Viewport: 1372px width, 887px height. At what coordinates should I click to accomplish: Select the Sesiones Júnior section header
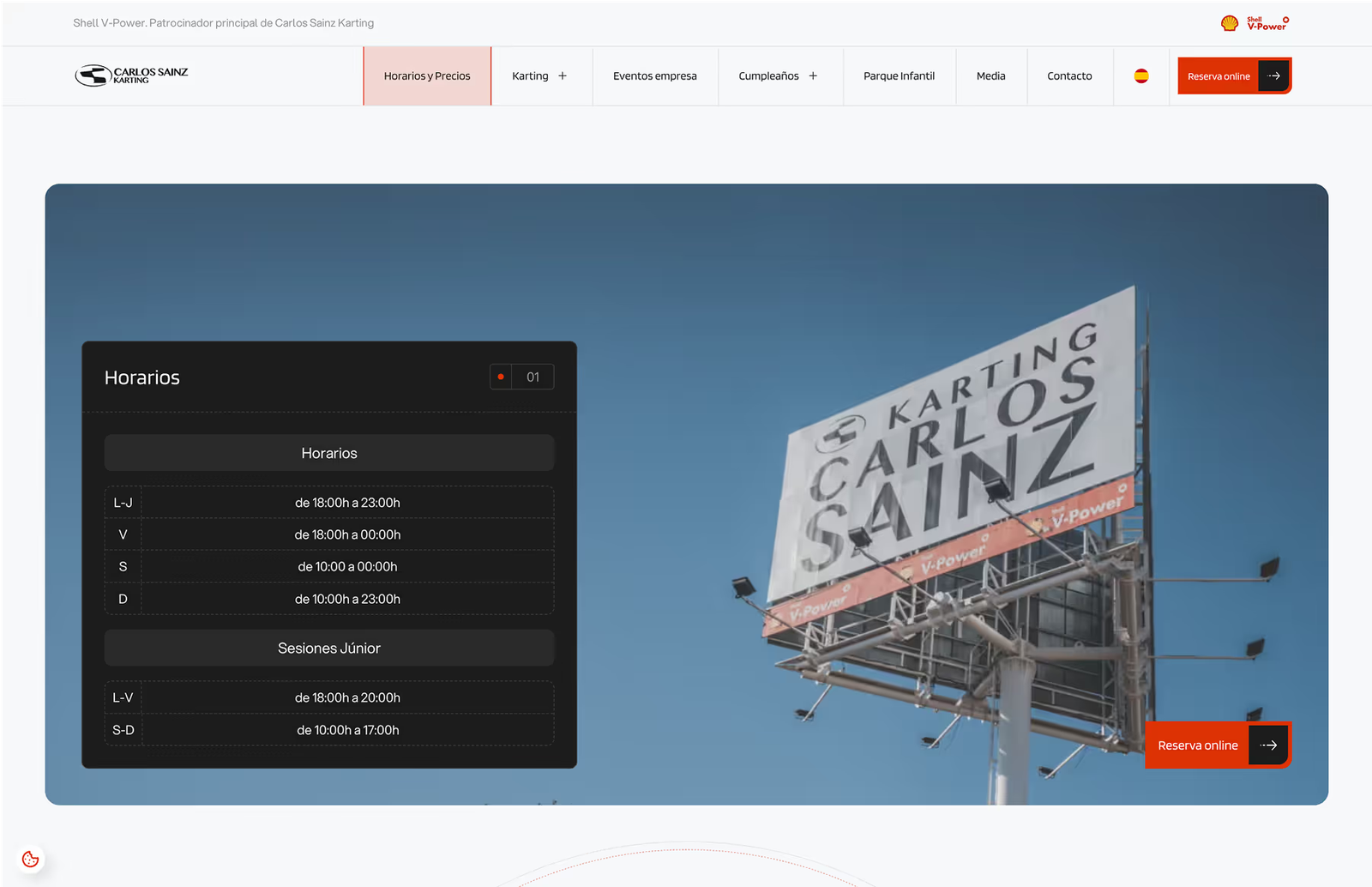click(x=329, y=649)
